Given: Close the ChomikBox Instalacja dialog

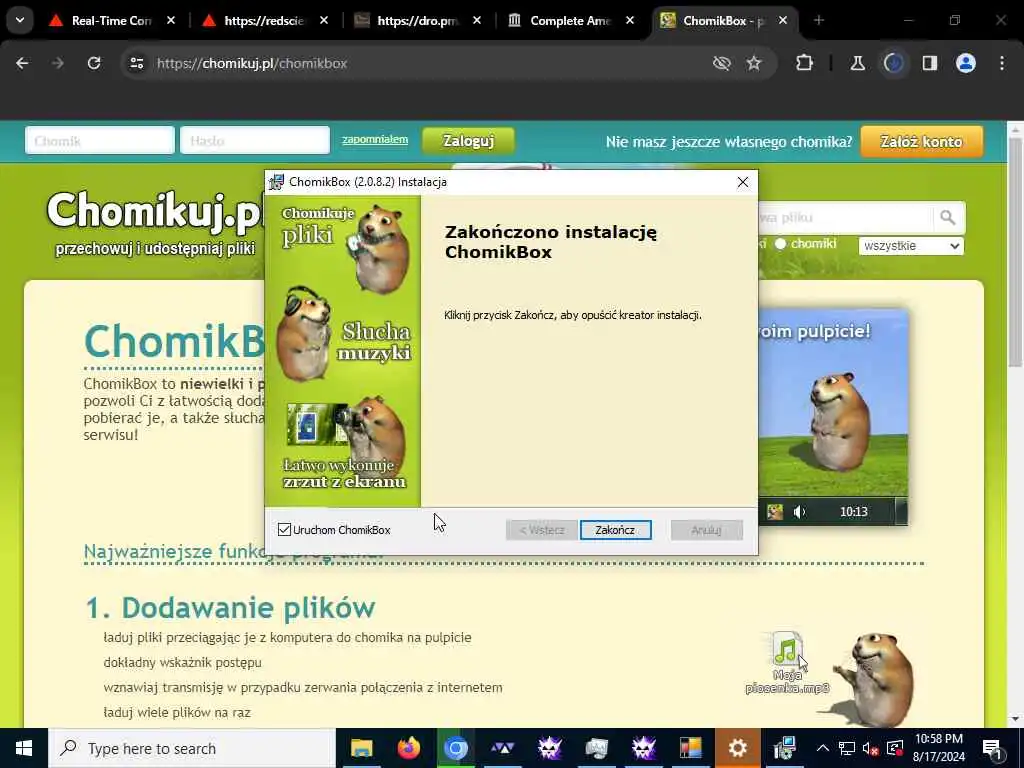Looking at the screenshot, I should (x=743, y=182).
